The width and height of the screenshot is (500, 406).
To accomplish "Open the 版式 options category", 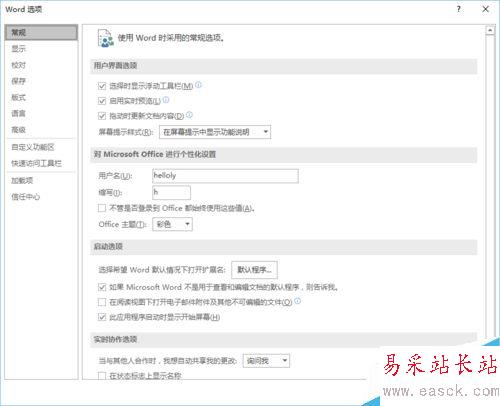I will pyautogui.click(x=19, y=97).
